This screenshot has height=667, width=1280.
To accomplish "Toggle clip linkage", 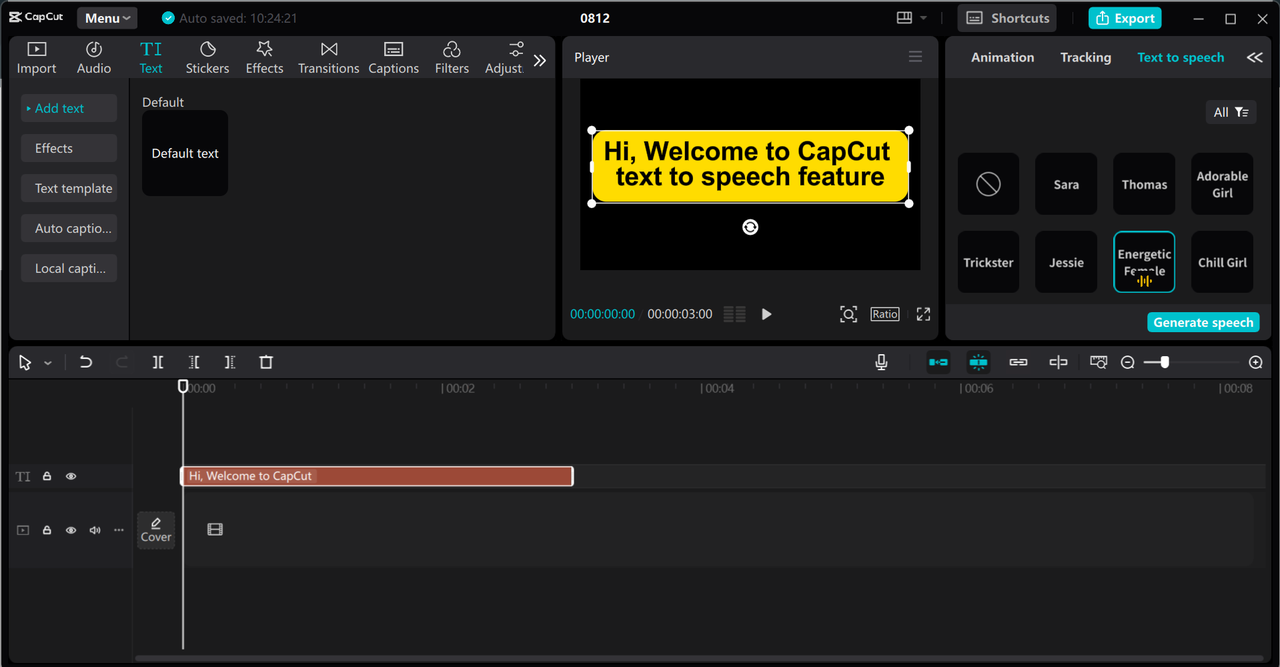I will [x=1018, y=362].
